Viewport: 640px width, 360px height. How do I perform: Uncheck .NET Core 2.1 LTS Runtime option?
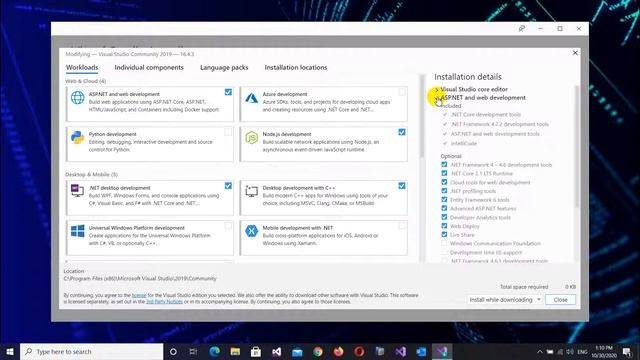tap(444, 173)
